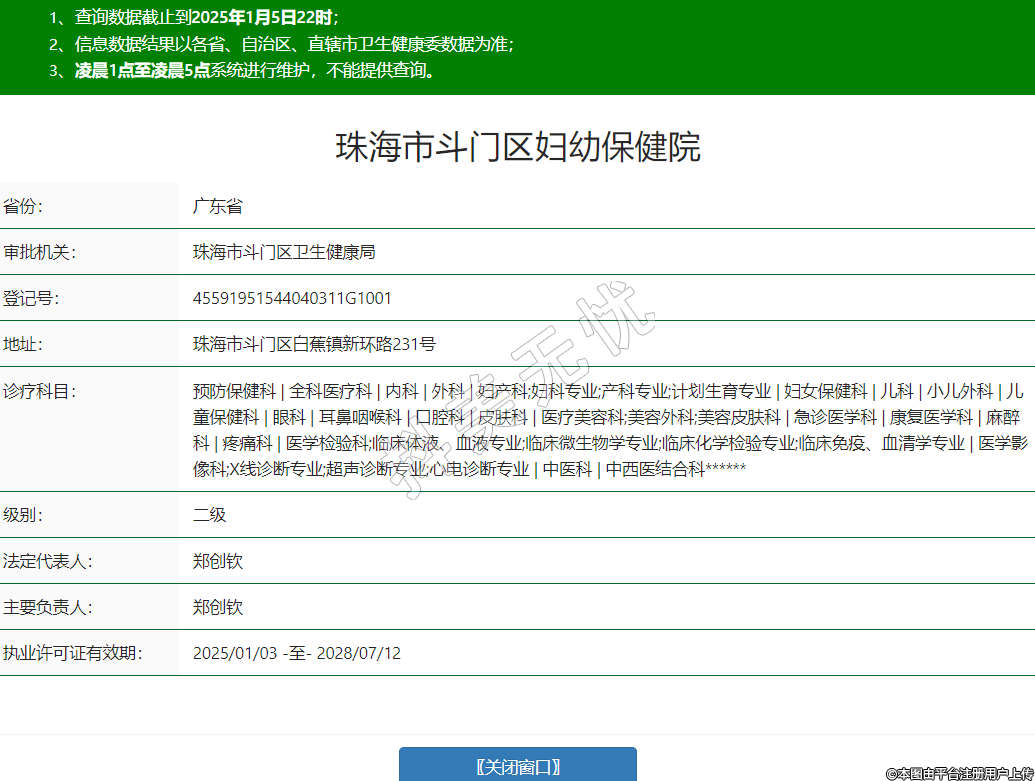Click the name beside 主要负责人
The height and width of the screenshot is (781, 1035).
217,607
